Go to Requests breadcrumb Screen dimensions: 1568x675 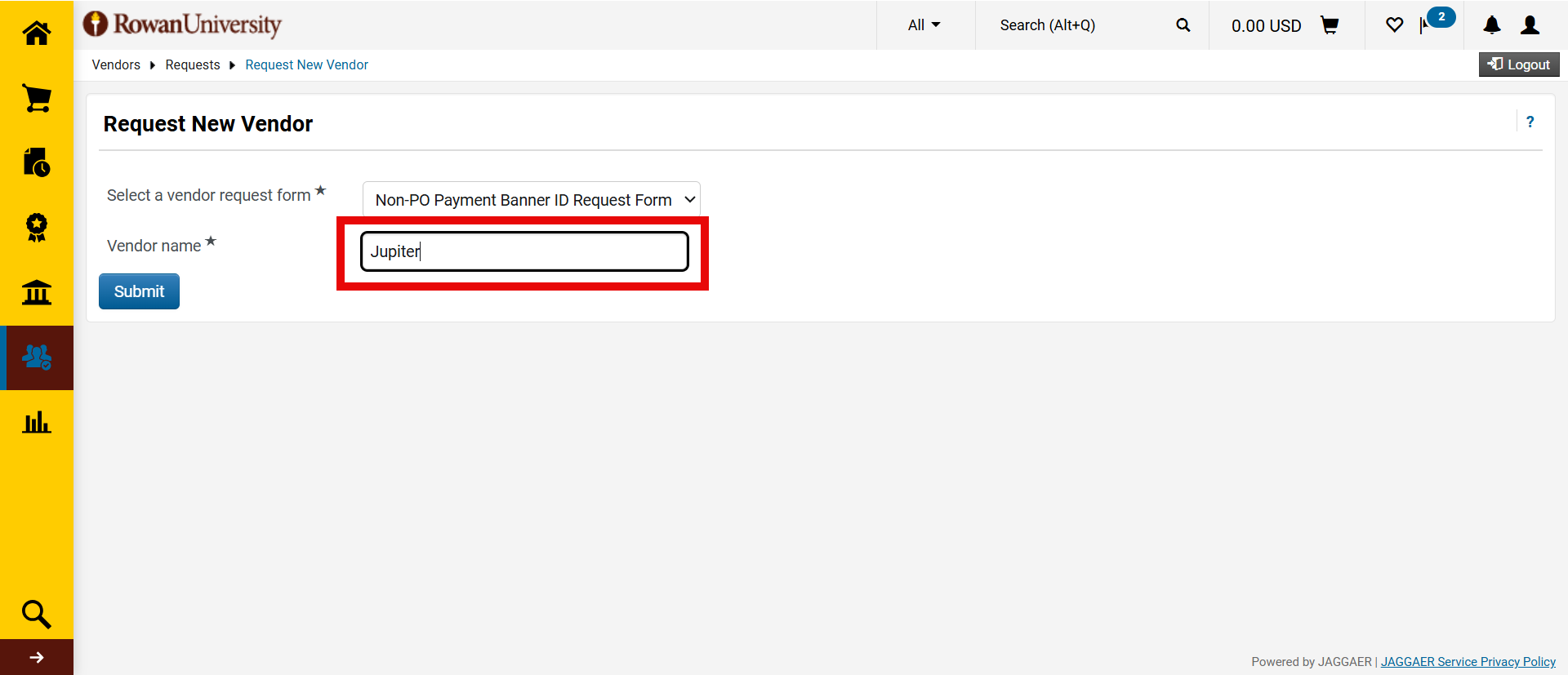(193, 64)
